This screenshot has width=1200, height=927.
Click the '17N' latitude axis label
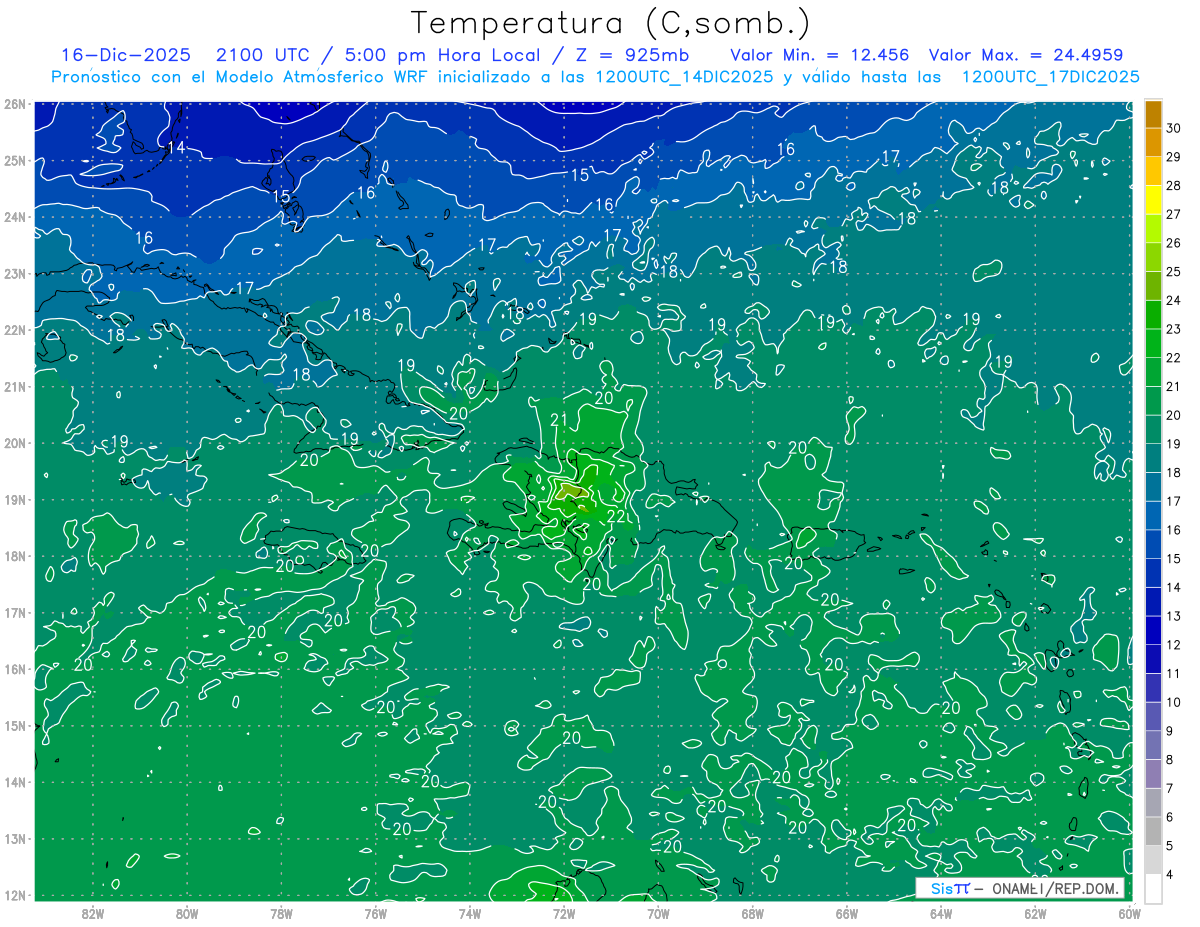click(x=15, y=613)
